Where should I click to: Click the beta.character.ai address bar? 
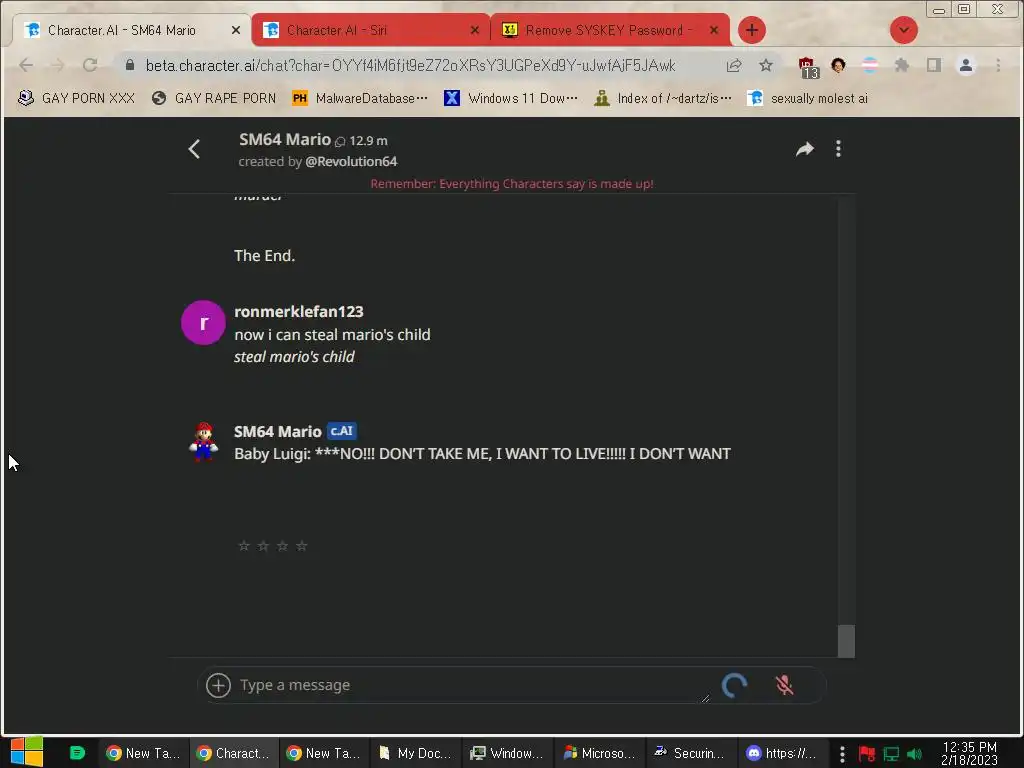(410, 65)
